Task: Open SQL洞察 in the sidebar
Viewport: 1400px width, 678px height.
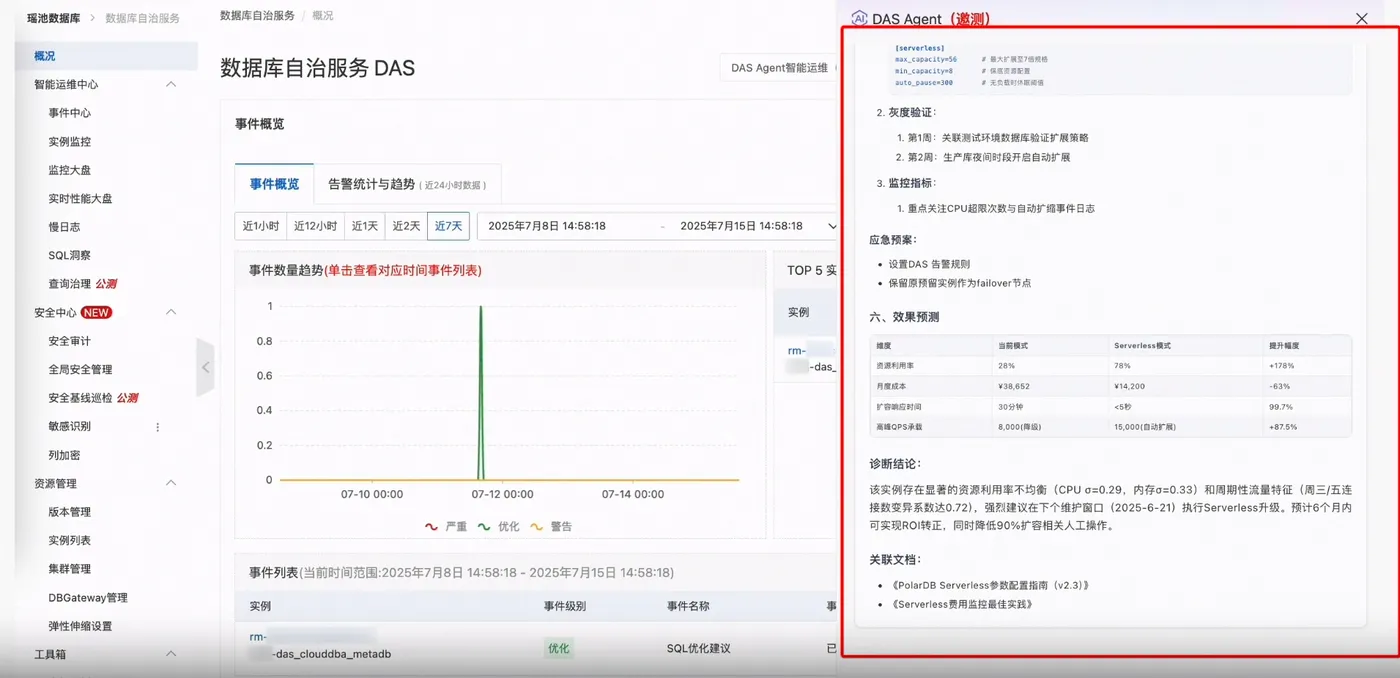Action: [69, 256]
